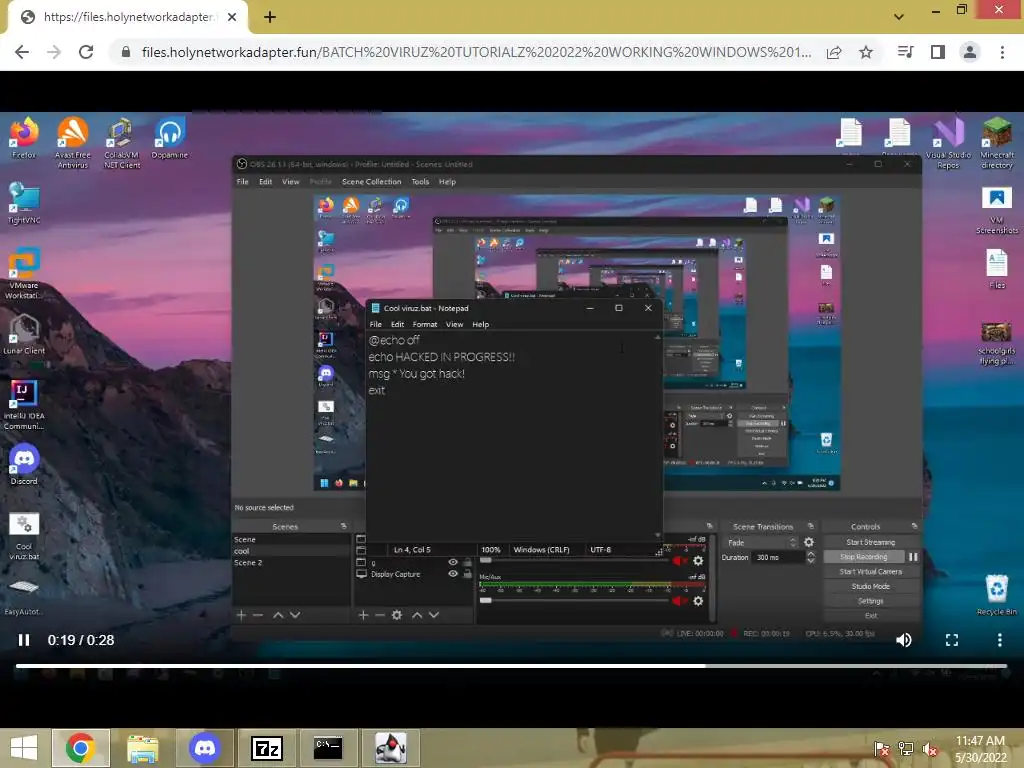Go back to the previous page
Viewport: 1024px width, 768px height.
point(22,52)
